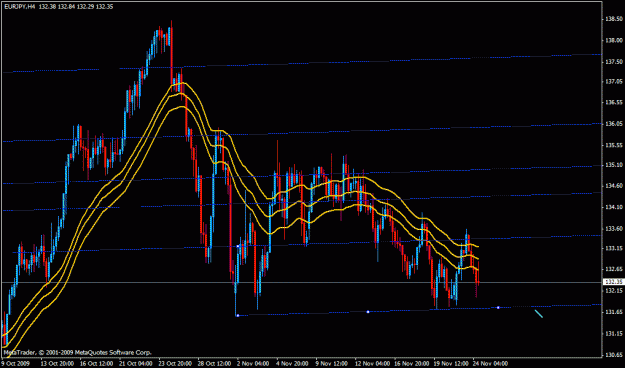Select the rightmost anchor dot of the lower trendline
625x368 pixels.
tap(498, 307)
